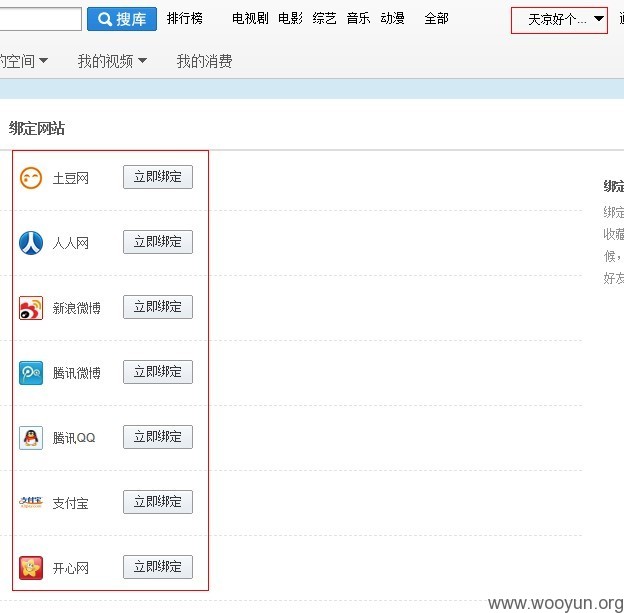Click the Sina Weibo (新浪微博) logo icon
Image resolution: width=624 pixels, height=613 pixels.
click(x=31, y=308)
